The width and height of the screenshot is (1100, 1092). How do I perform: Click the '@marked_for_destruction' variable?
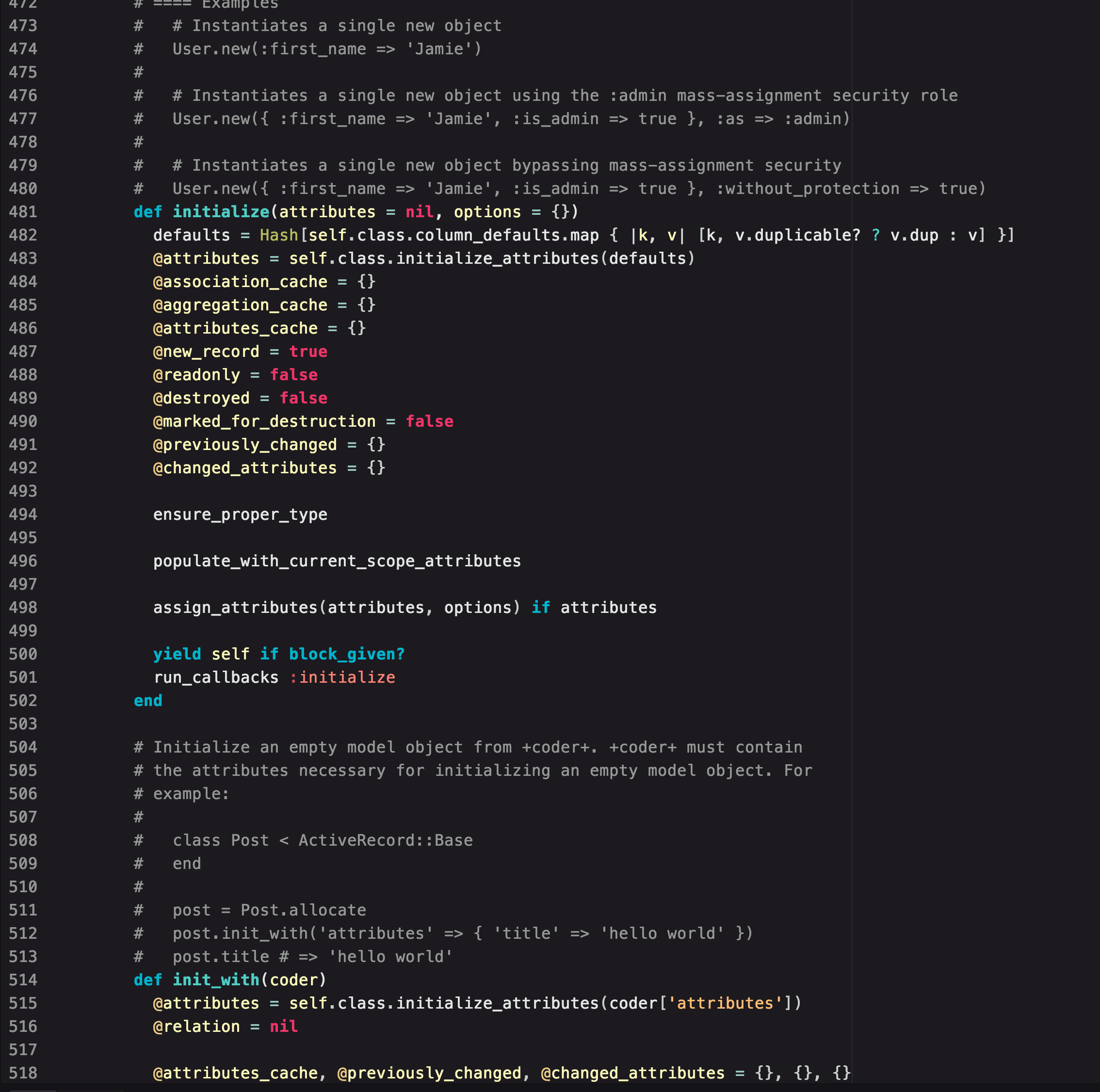[x=264, y=421]
